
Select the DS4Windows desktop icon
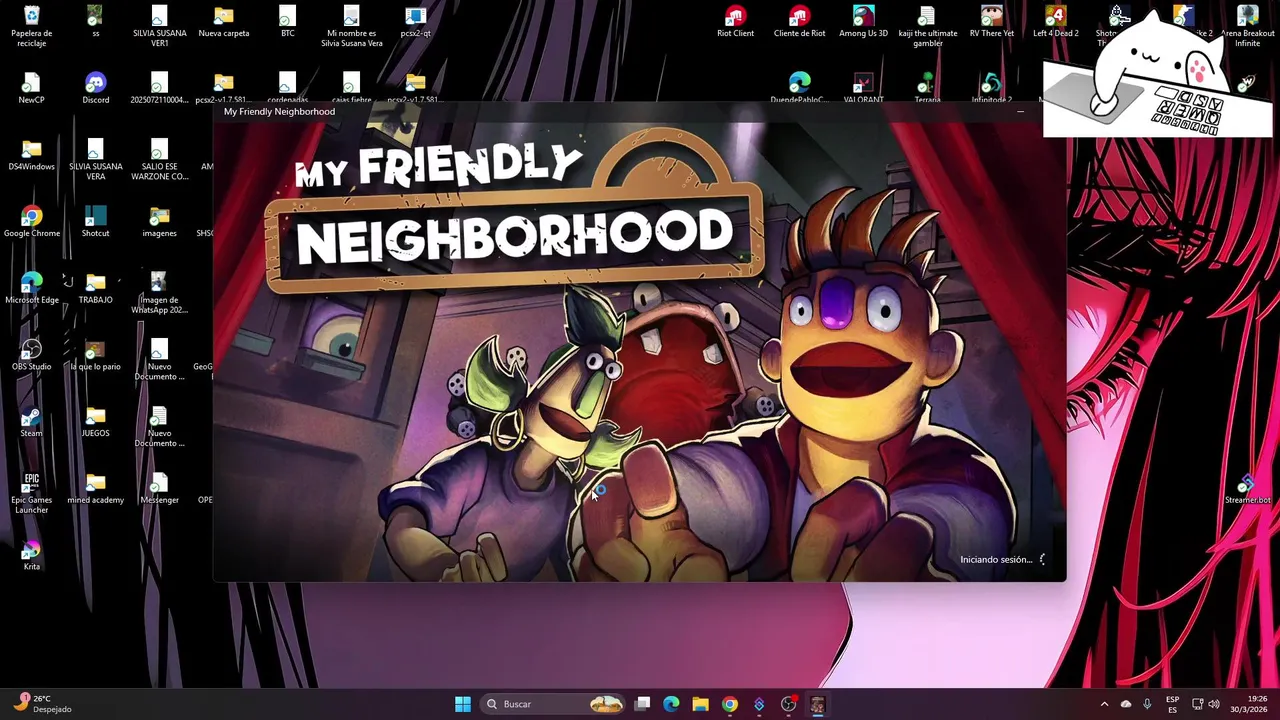[31, 155]
